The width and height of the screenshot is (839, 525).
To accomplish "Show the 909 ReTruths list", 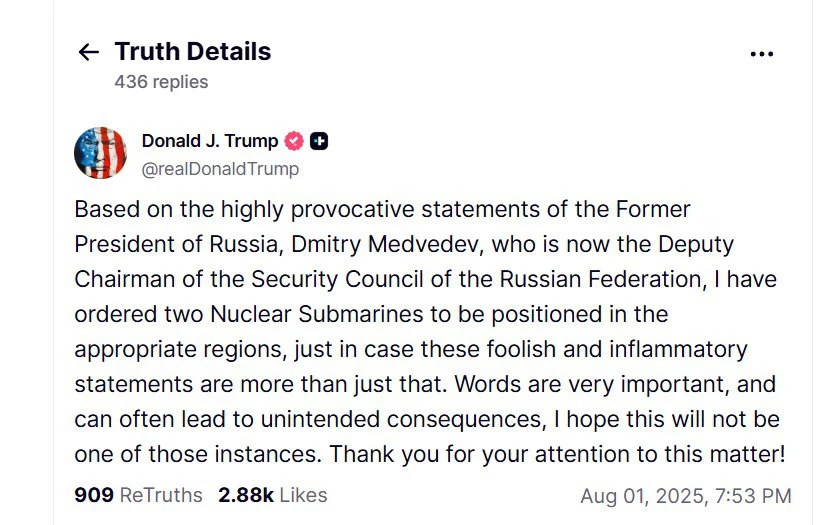I will pyautogui.click(x=138, y=495).
